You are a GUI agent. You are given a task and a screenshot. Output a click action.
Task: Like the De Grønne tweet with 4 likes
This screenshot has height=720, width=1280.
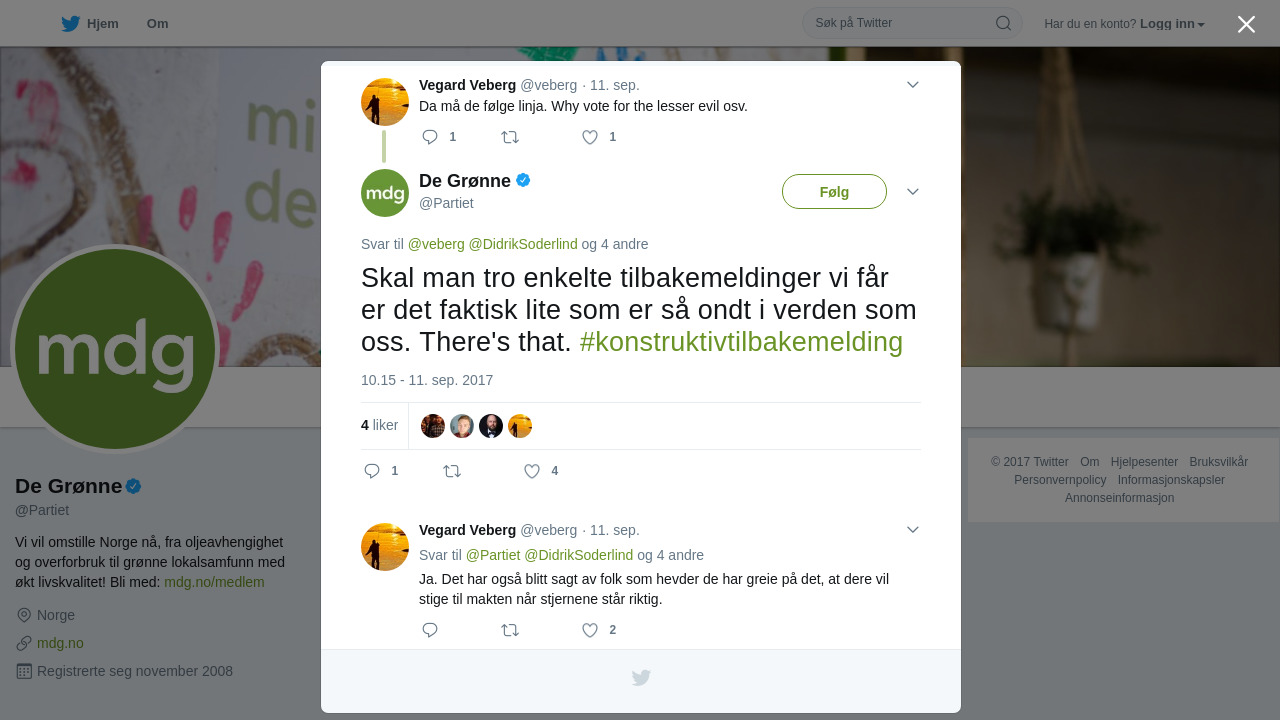(x=532, y=471)
